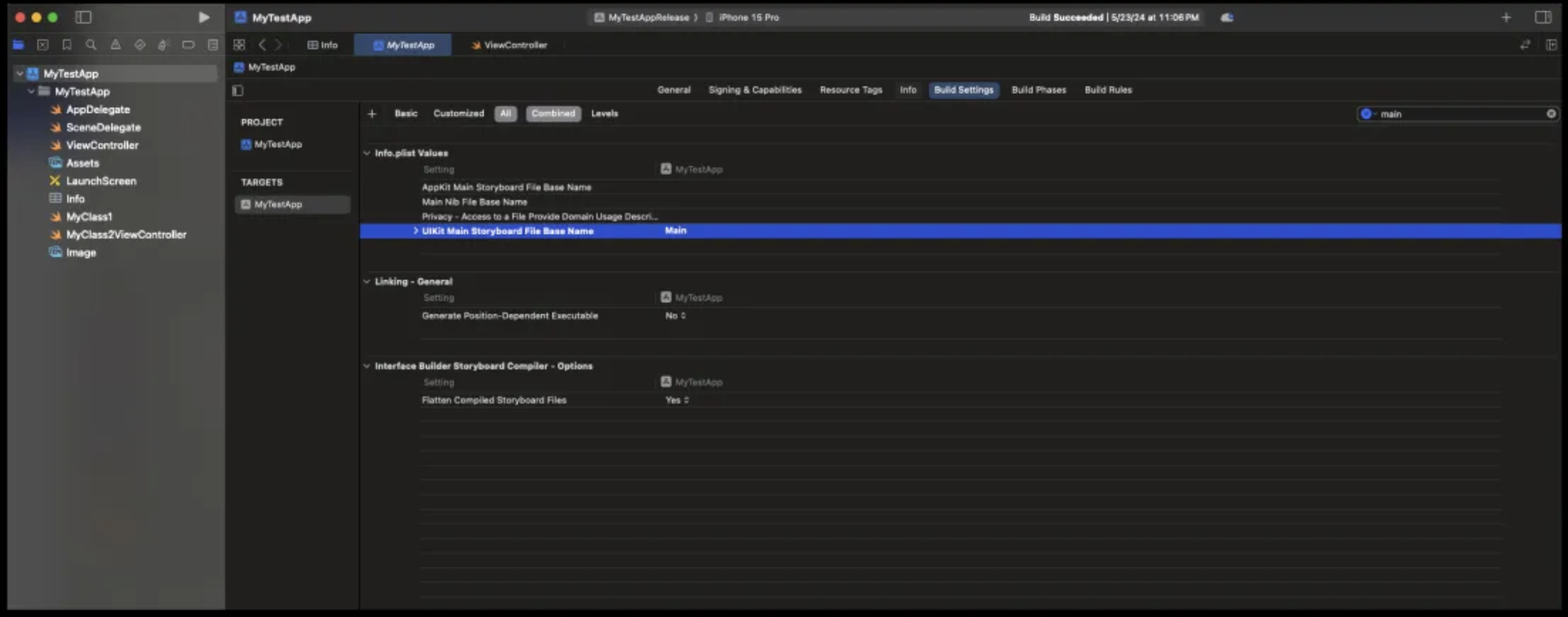Switch to the Resource Tags tab
Image resolution: width=1568 pixels, height=617 pixels.
tap(851, 89)
